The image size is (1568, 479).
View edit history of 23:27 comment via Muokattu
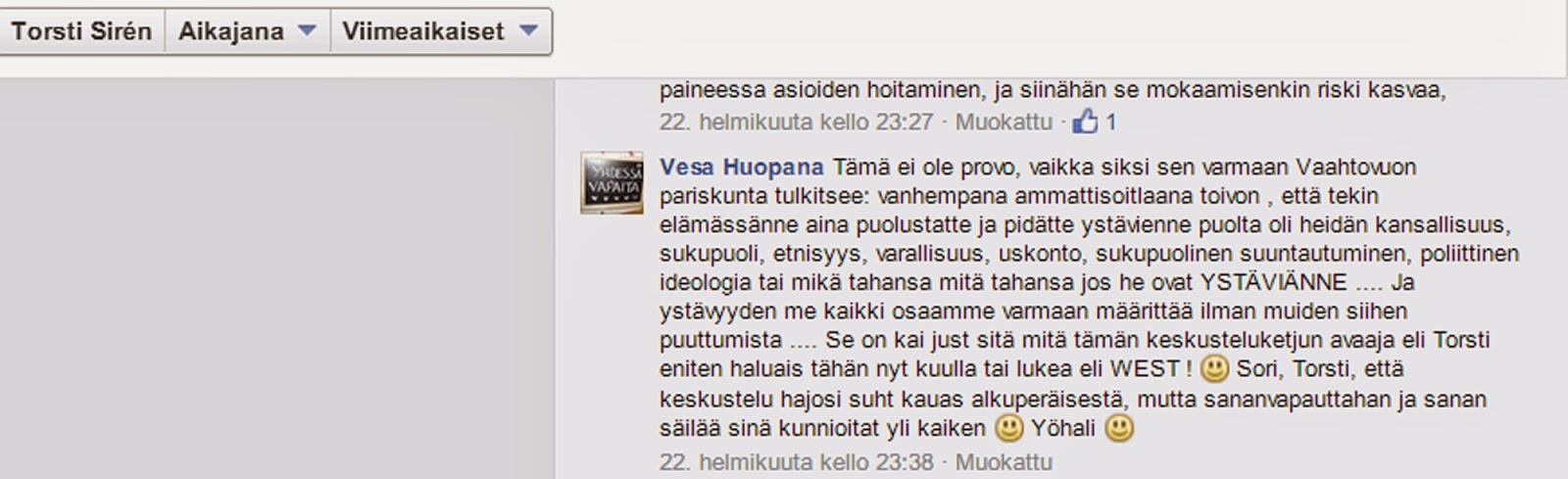[x=1004, y=122]
